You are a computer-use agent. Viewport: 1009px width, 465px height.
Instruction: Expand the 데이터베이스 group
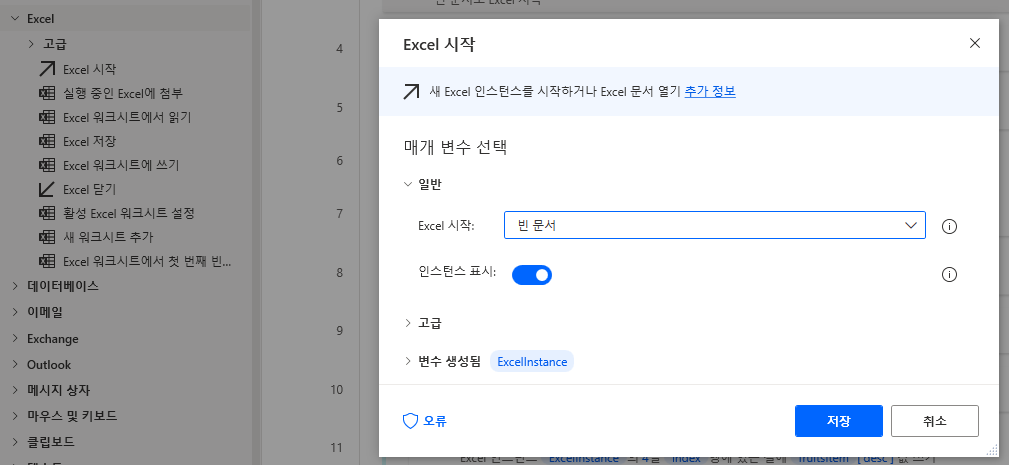tap(15, 286)
